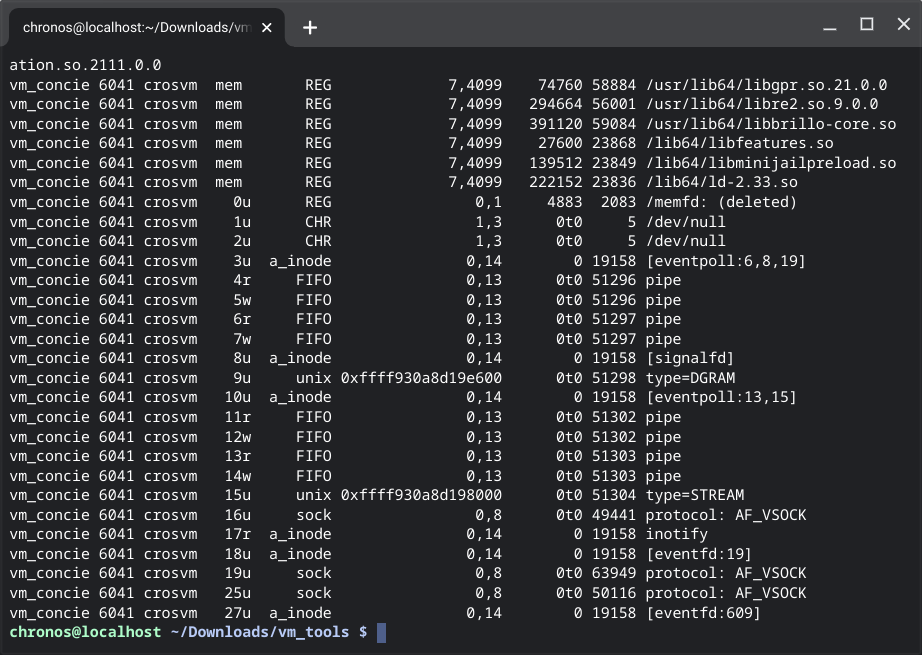Viewport: 922px width, 655px height.
Task: Close the chronos@localhost terminal tab
Action: pyautogui.click(x=266, y=28)
